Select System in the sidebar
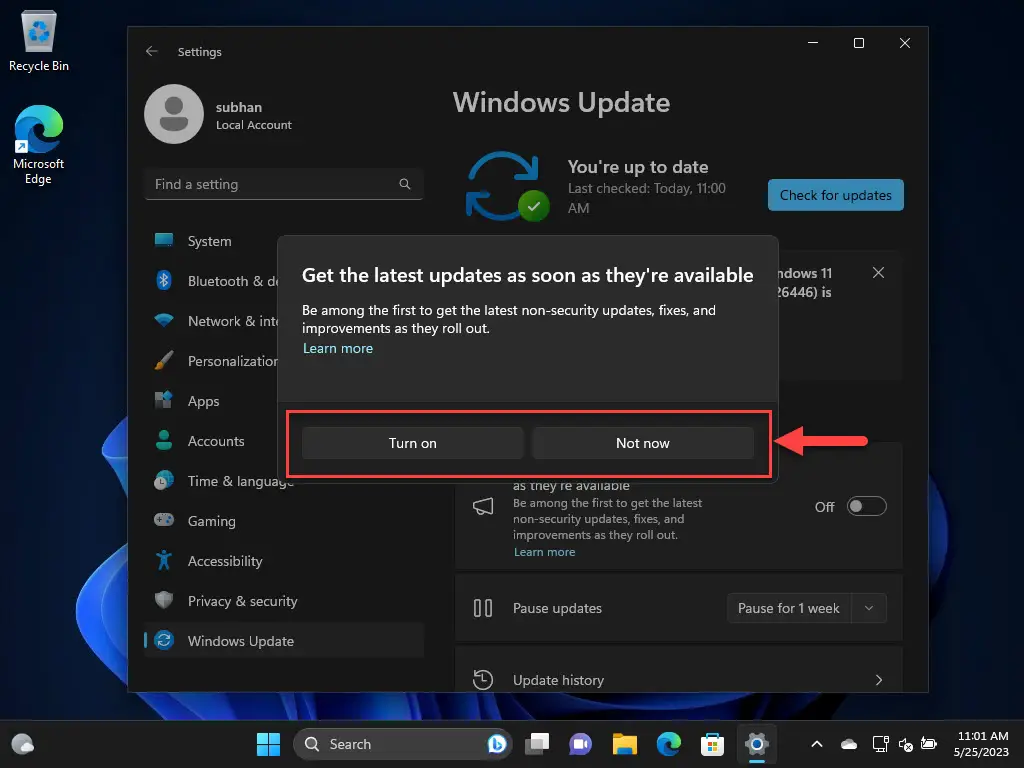This screenshot has height=768, width=1024. coord(209,241)
